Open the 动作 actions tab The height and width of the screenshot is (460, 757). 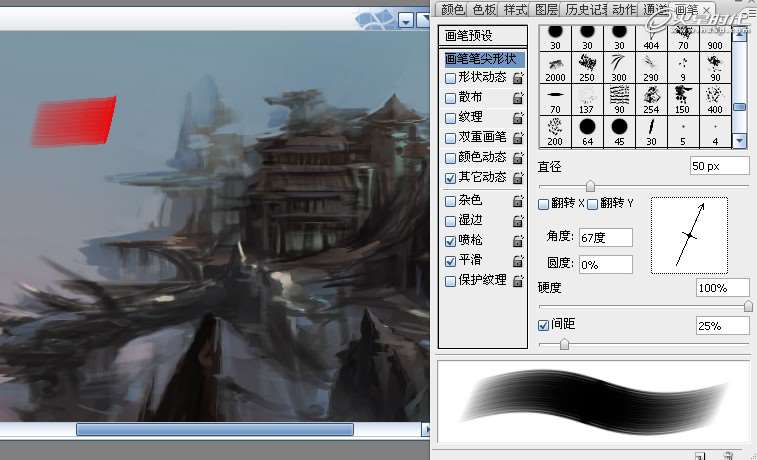(x=625, y=9)
